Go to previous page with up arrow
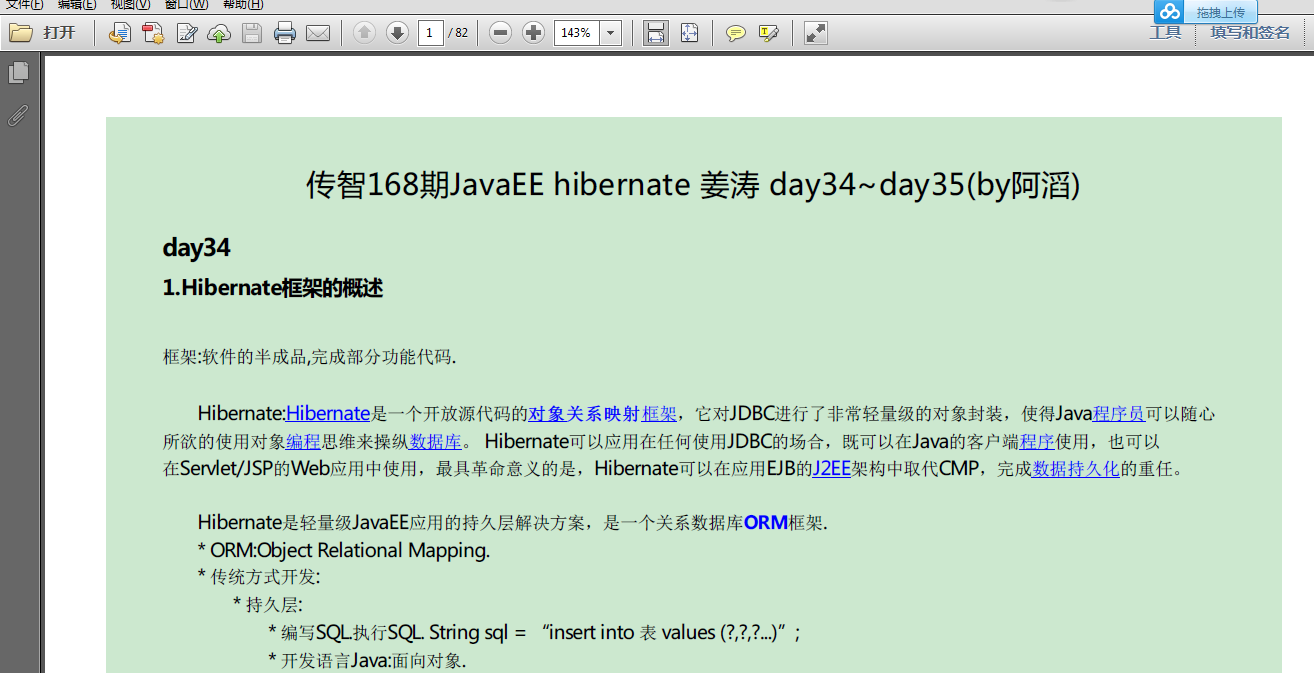Screen dimensions: 1314x673 pyautogui.click(x=365, y=33)
